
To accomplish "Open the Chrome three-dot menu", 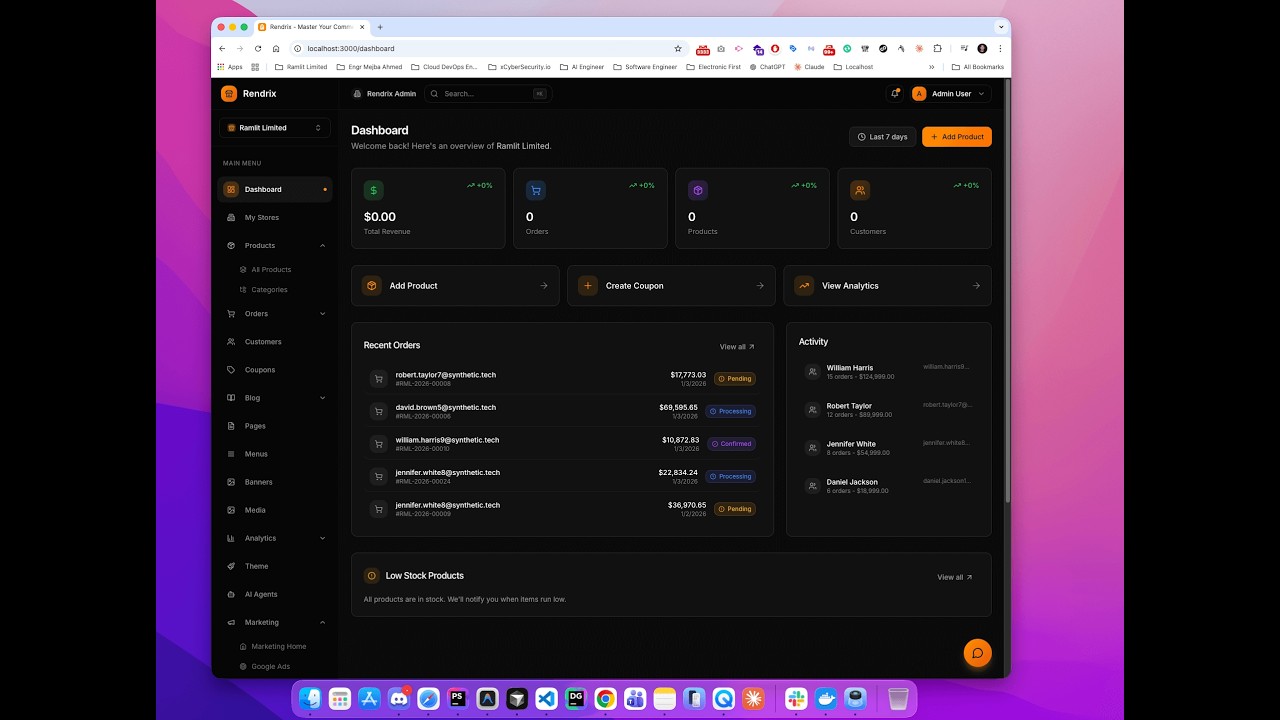I will pyautogui.click(x=1000, y=48).
